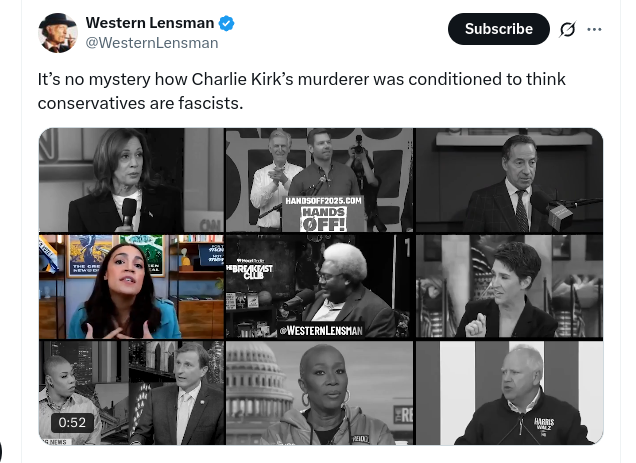The height and width of the screenshot is (463, 636).
Task: Click the Western Lensman display name
Action: tap(150, 23)
